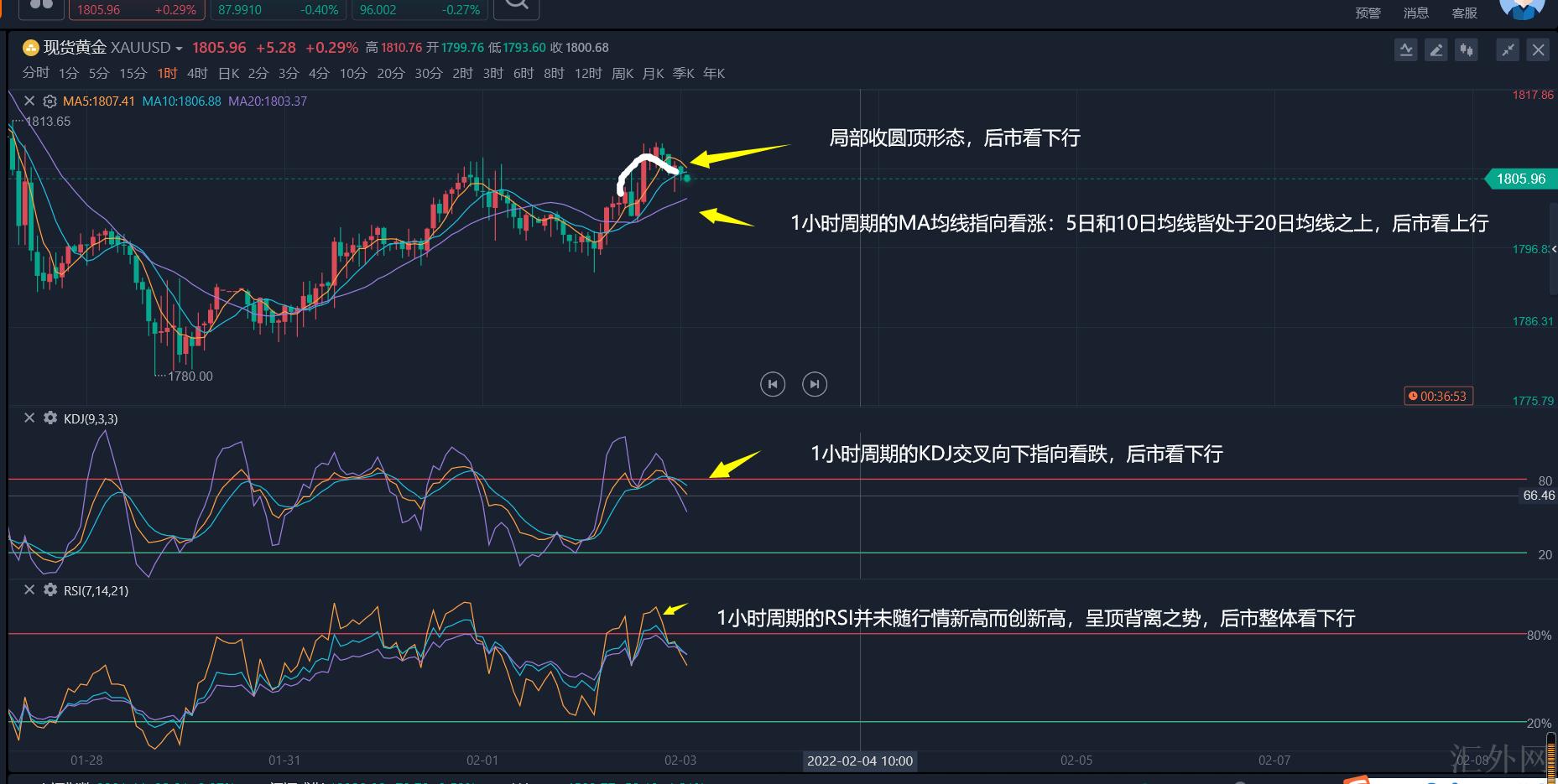Switch to 4时 timeframe
The height and width of the screenshot is (784, 1558).
pos(197,73)
